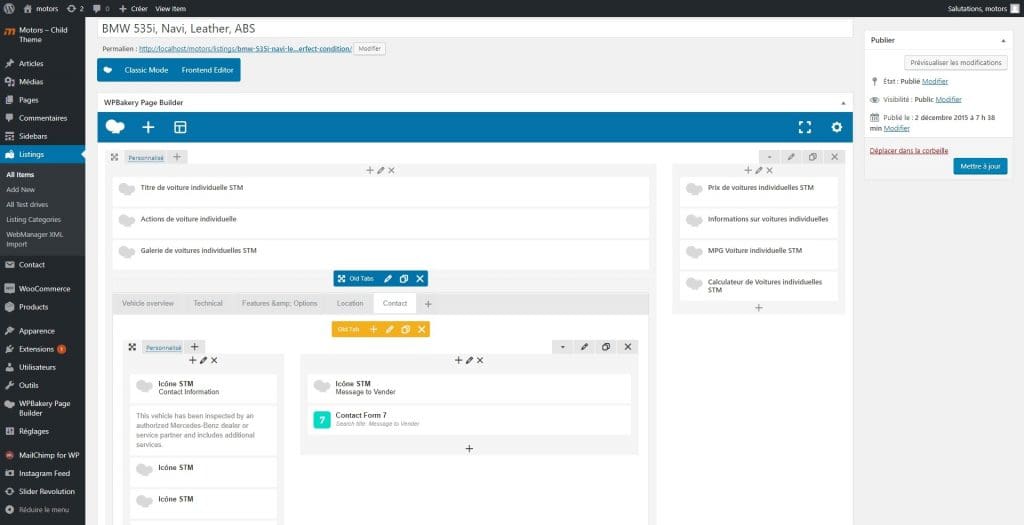
Task: Click the Mettre à jour button
Action: (x=980, y=167)
